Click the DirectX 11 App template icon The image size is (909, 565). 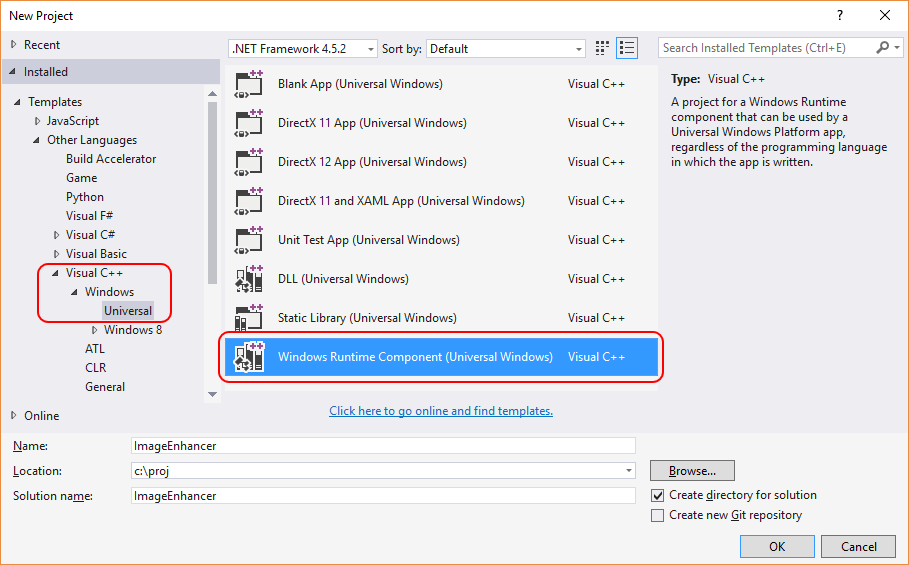(249, 123)
